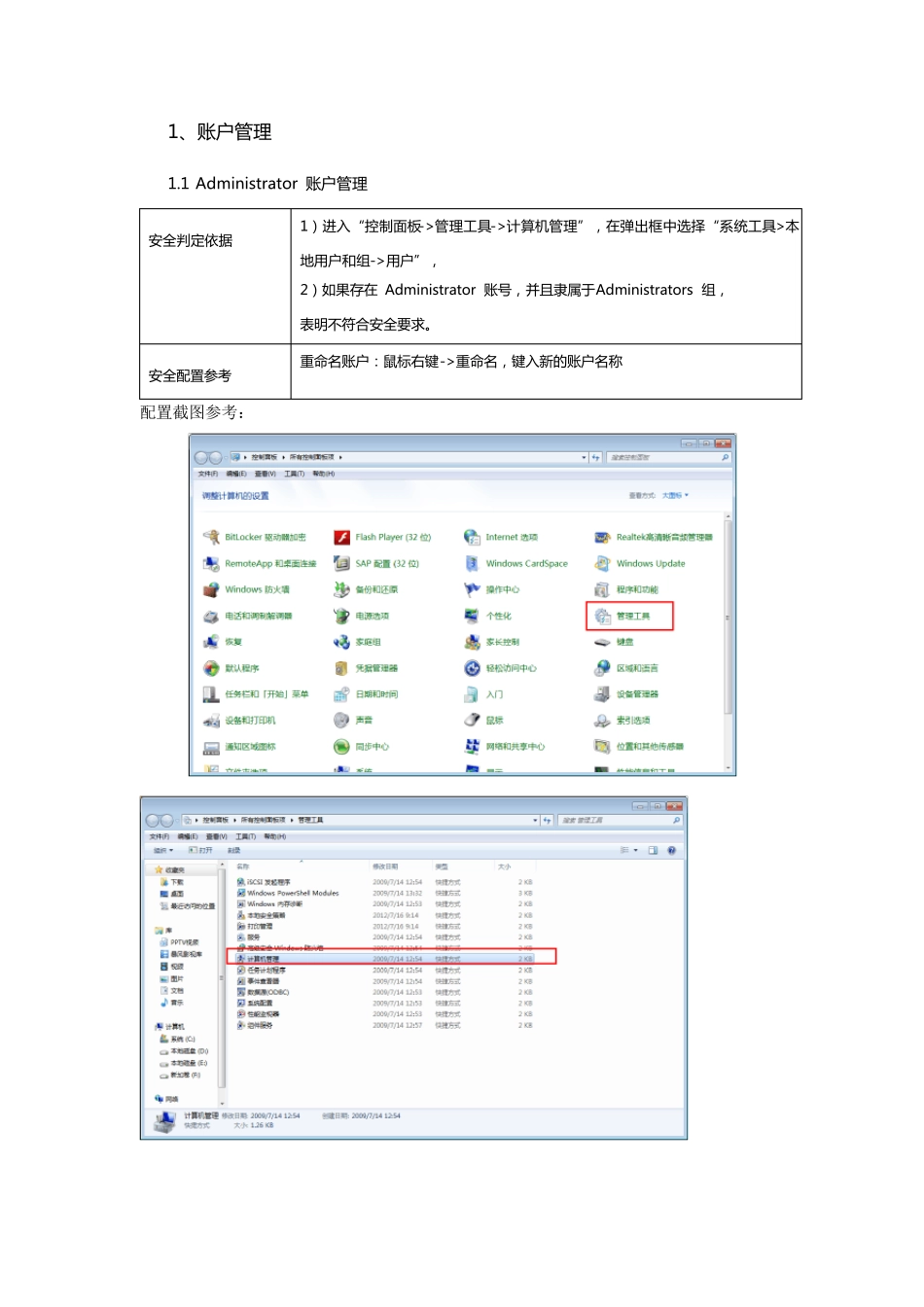Viewport: 924px width, 1307px height.
Task: Open BitLocker 驱动器加密 in Control Panel
Action: [x=255, y=537]
